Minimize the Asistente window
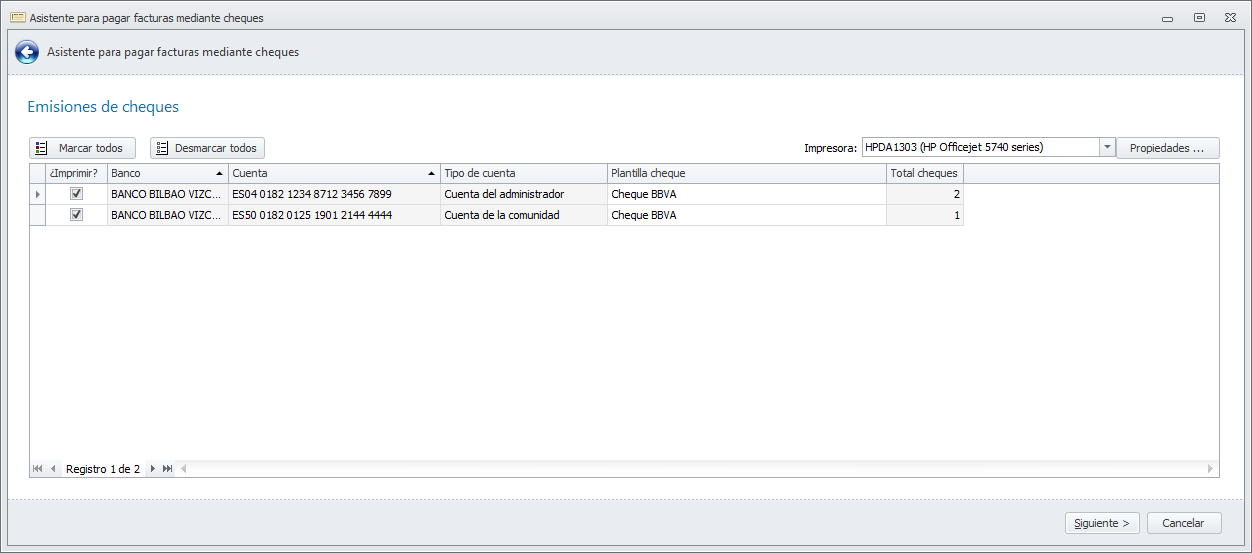Viewport: 1252px width, 553px height. [1166, 18]
